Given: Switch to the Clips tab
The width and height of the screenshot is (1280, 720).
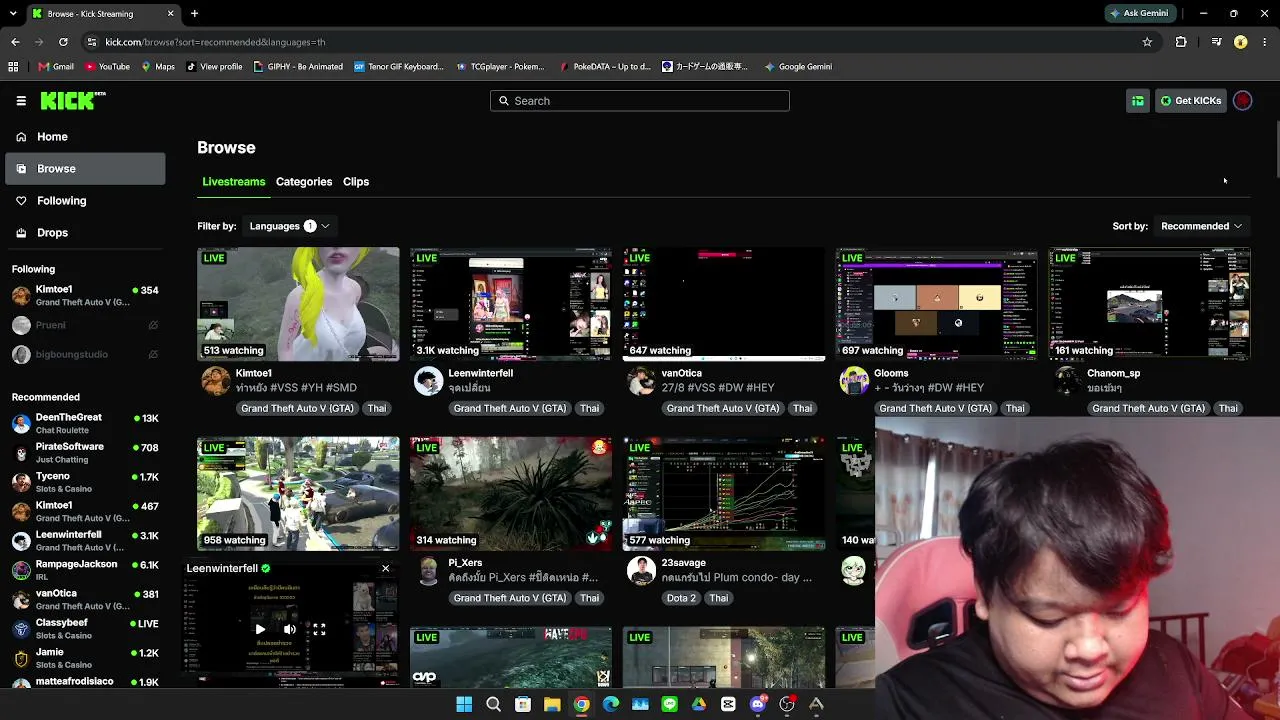Looking at the screenshot, I should click(356, 182).
